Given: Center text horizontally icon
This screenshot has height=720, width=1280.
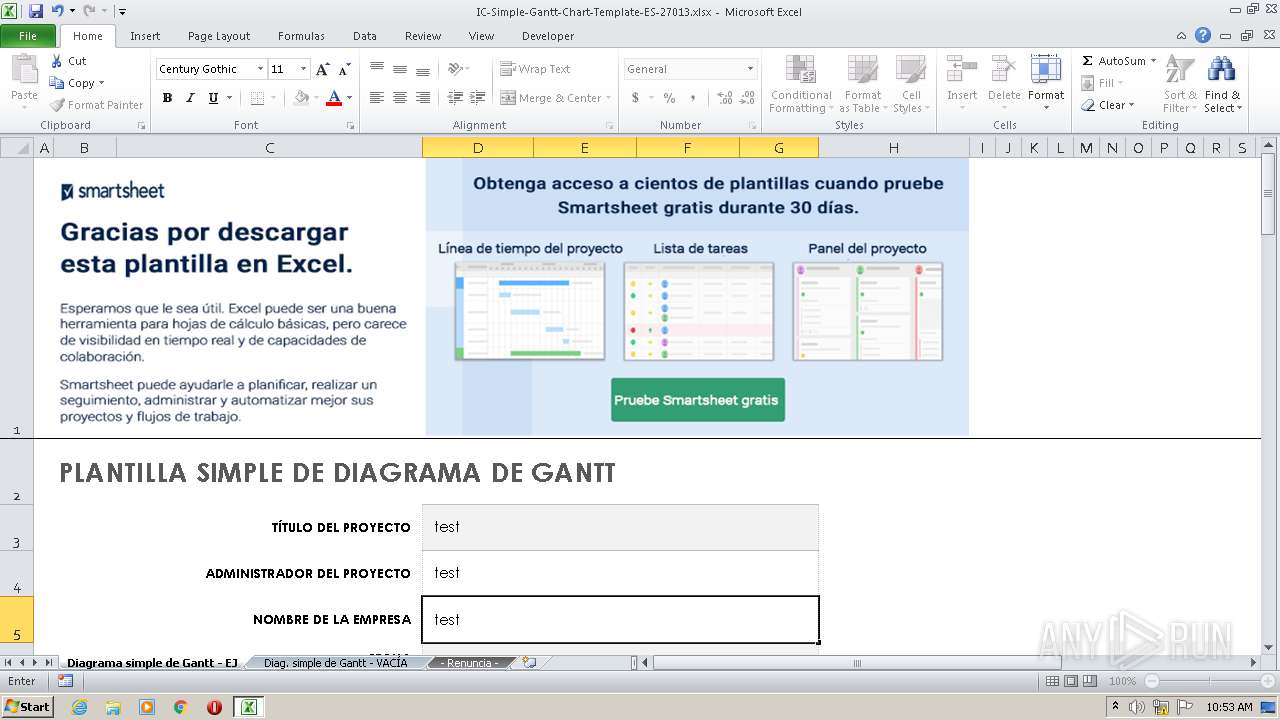Looking at the screenshot, I should pyautogui.click(x=400, y=98).
